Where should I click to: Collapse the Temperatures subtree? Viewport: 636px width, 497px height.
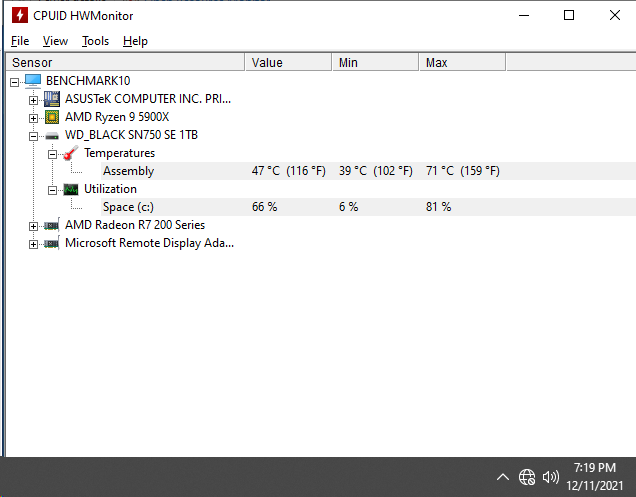(52, 155)
